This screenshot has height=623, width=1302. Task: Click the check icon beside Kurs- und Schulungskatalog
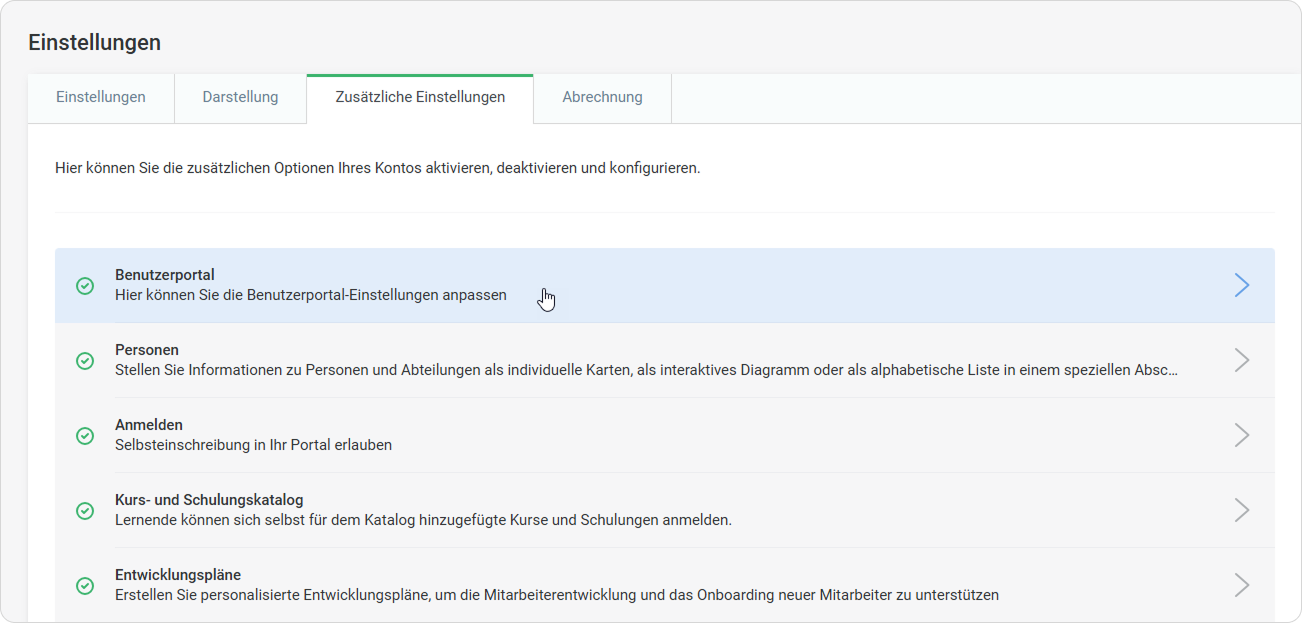pos(85,511)
